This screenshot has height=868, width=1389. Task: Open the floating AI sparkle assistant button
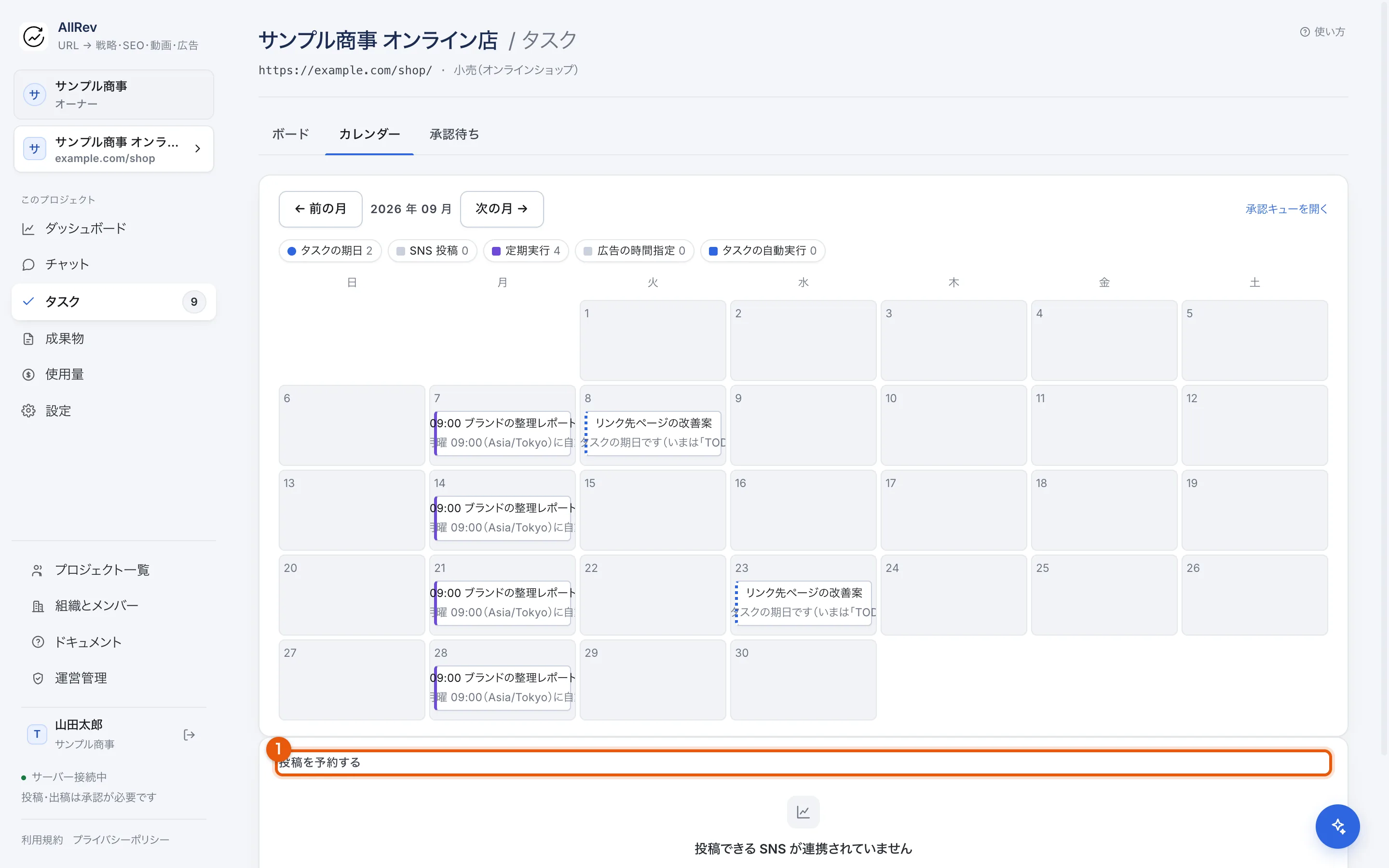(1337, 826)
